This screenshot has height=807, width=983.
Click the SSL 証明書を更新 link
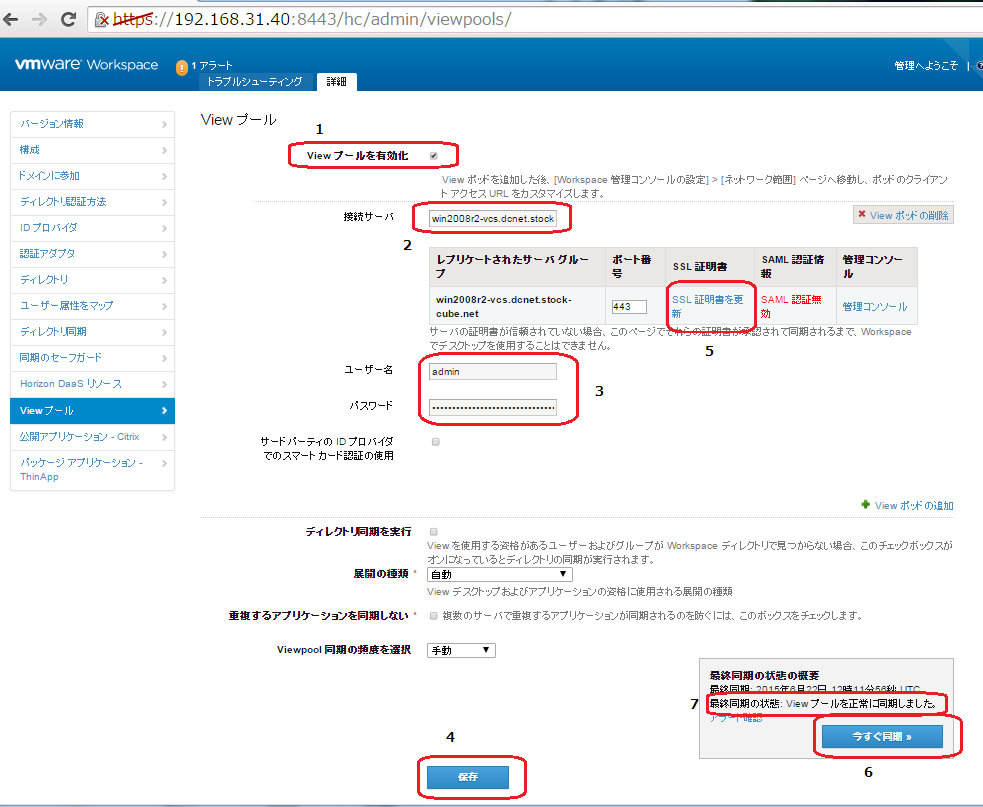coord(706,306)
